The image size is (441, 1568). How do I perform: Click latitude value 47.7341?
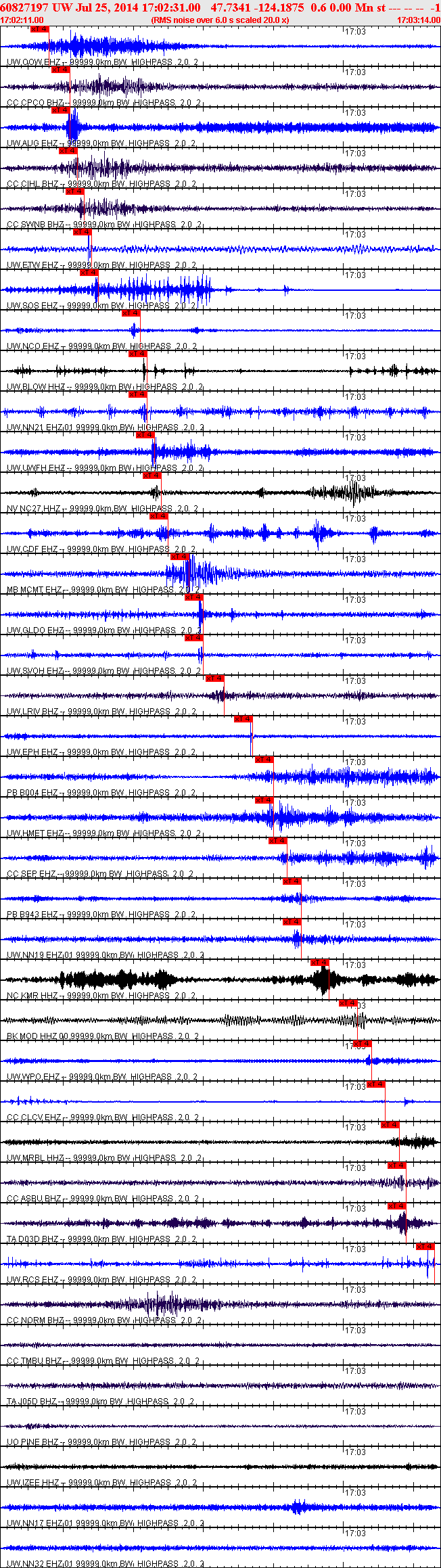(x=230, y=7)
